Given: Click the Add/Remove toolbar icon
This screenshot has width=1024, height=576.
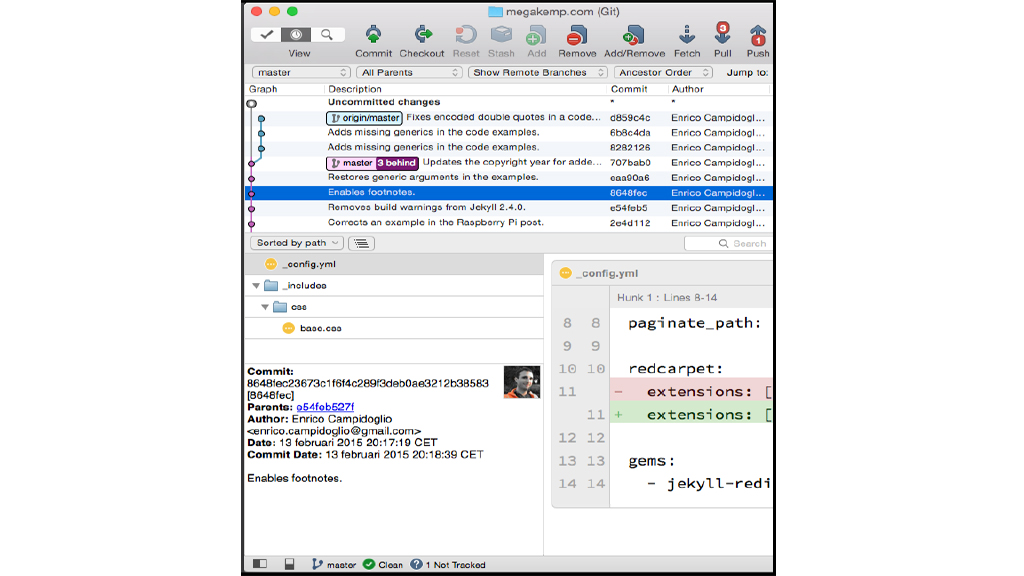Looking at the screenshot, I should pyautogui.click(x=634, y=35).
